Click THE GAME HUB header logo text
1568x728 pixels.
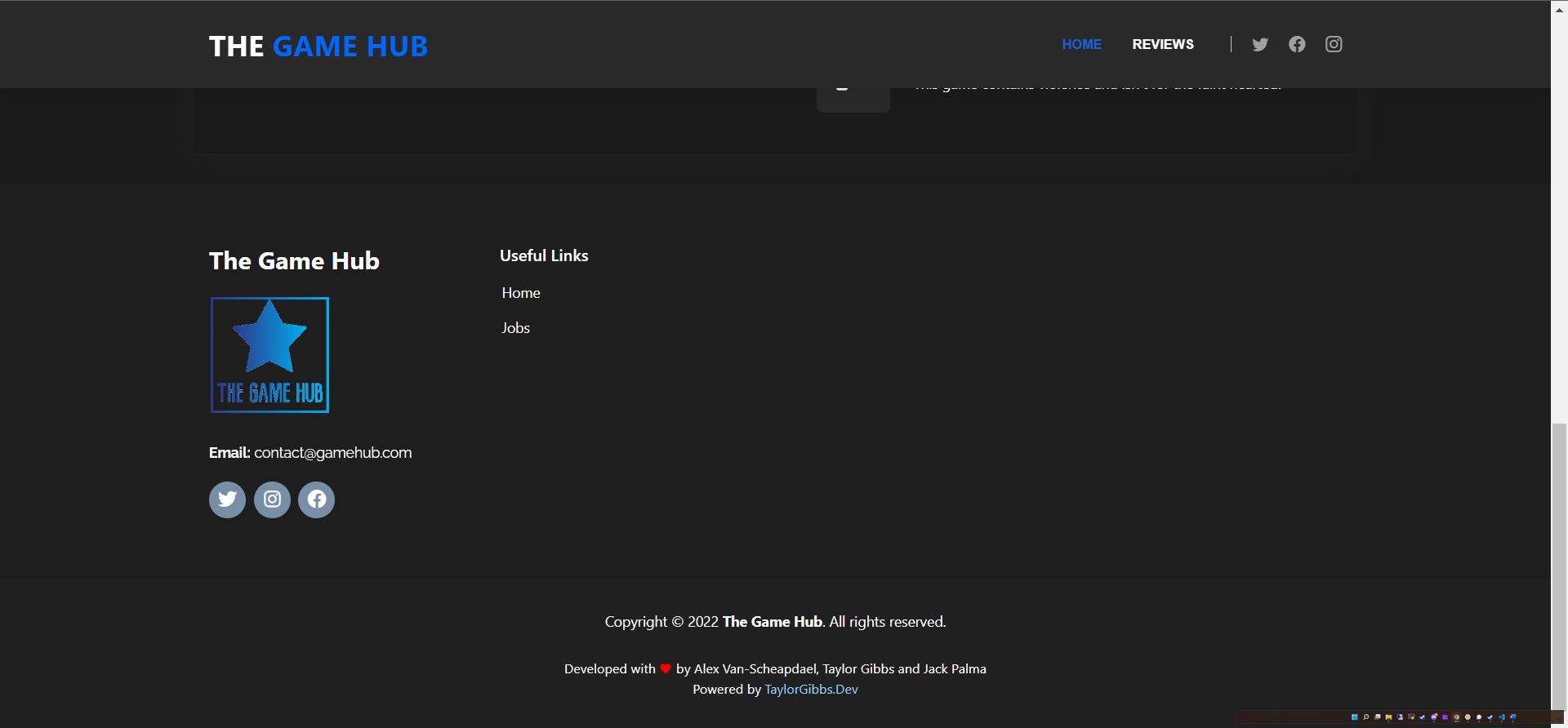click(x=318, y=47)
